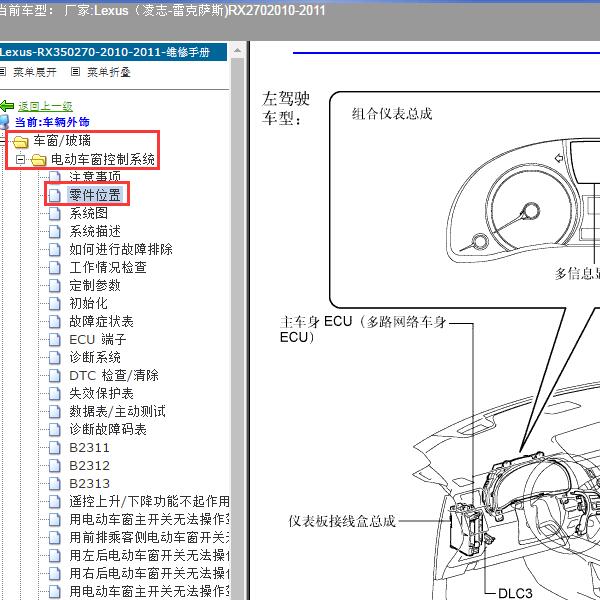This screenshot has height=600, width=600.
Task: Click document icon beside 失效保护表
Action: click(x=55, y=393)
